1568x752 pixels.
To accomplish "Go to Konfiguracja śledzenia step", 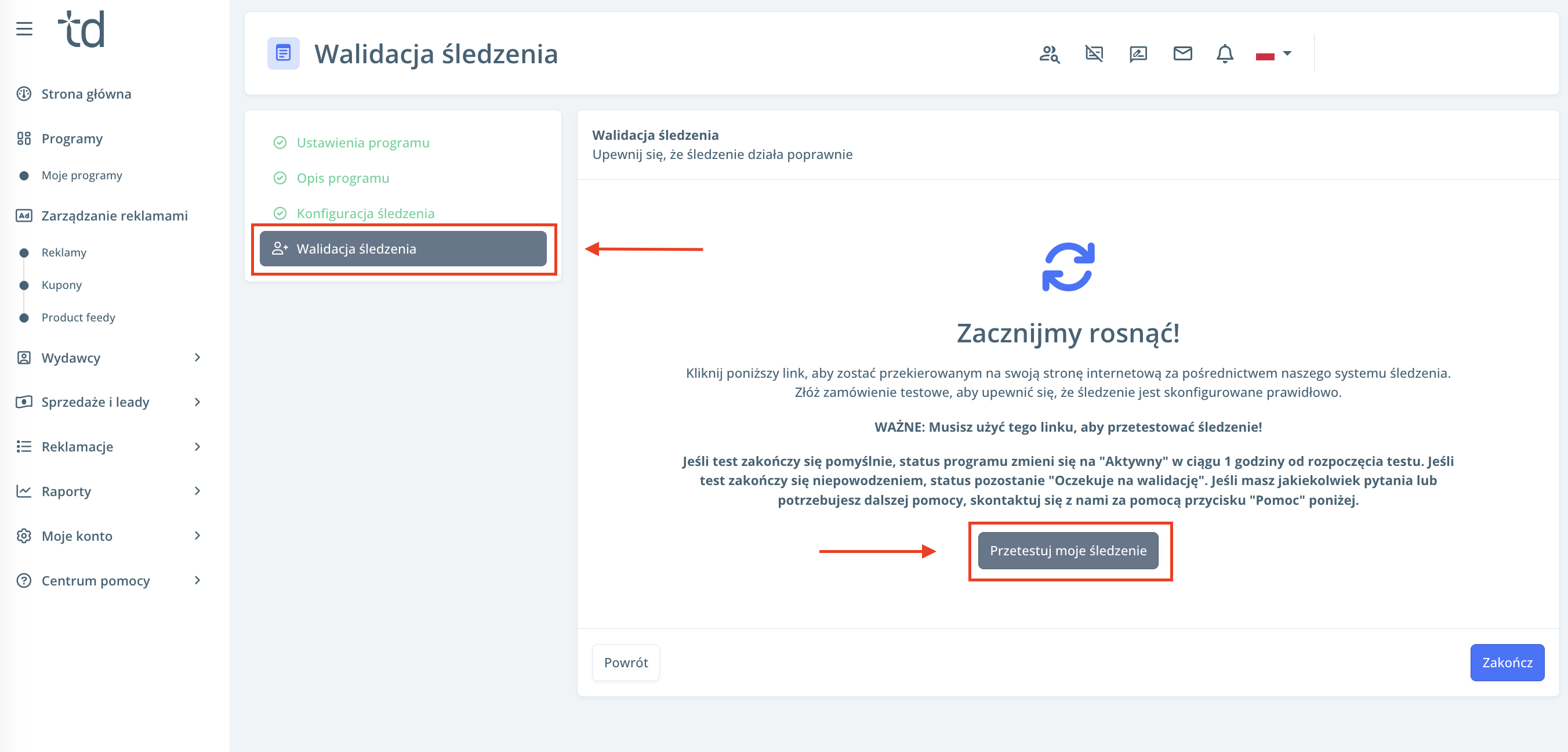I will click(365, 213).
